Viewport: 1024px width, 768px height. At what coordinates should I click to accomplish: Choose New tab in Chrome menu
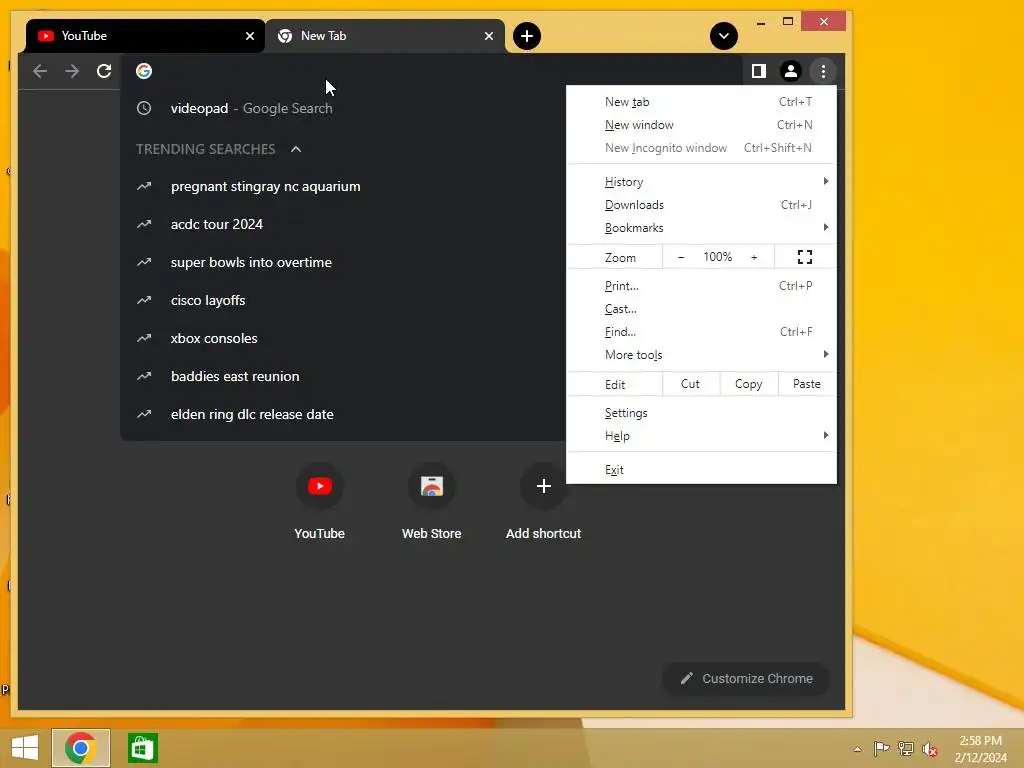[701, 102]
